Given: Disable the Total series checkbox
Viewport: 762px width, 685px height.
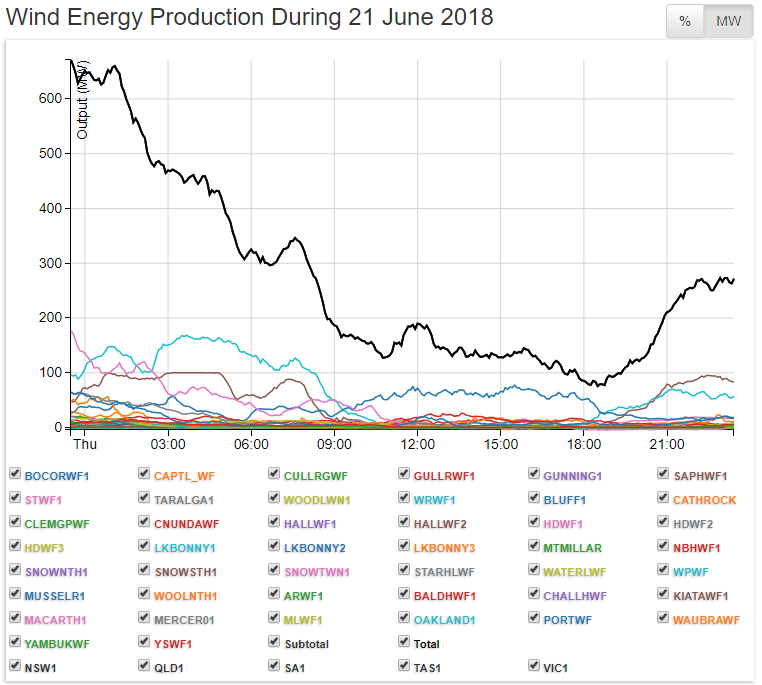Looking at the screenshot, I should (x=404, y=643).
